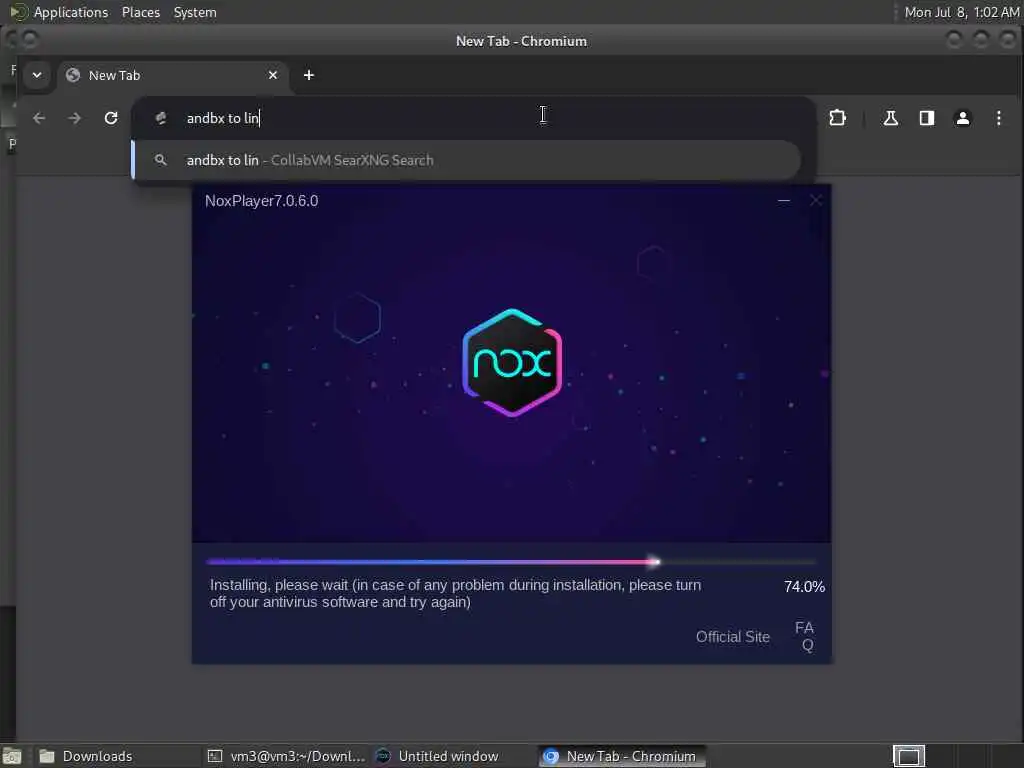Click the Applications menu logo icon
Screen dimensions: 1024x768
[x=18, y=12]
